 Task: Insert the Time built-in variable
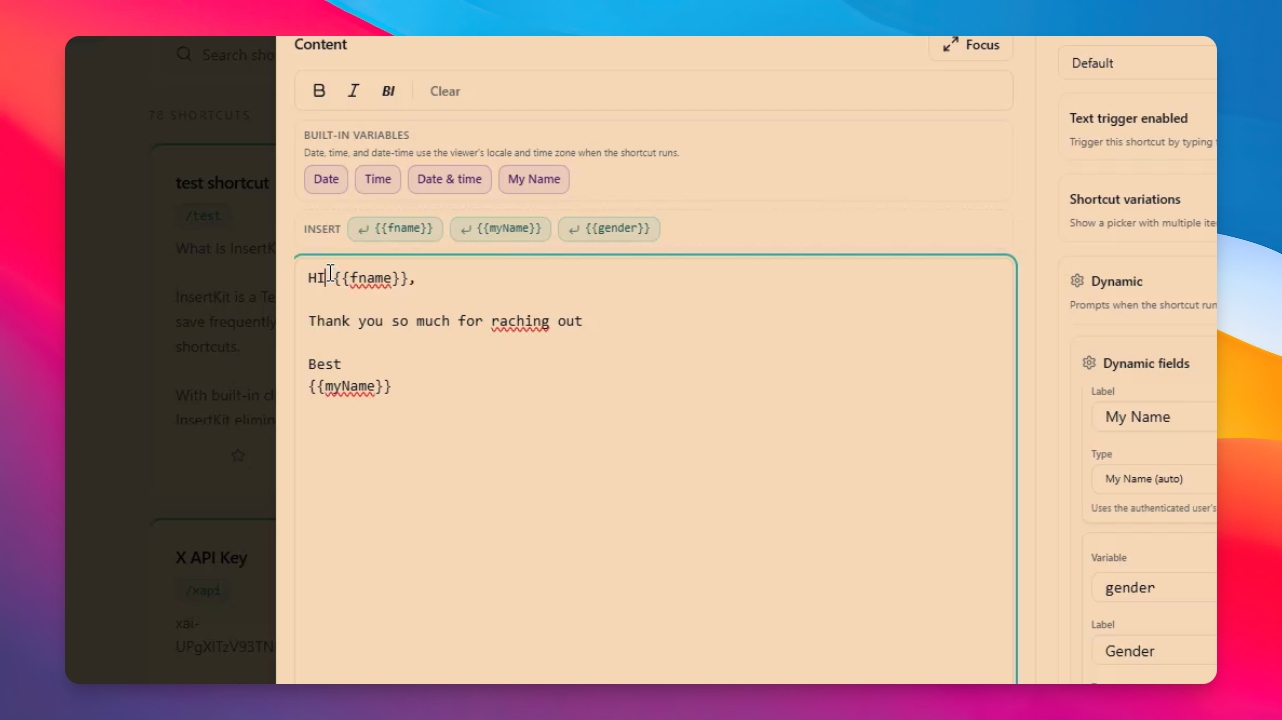378,179
